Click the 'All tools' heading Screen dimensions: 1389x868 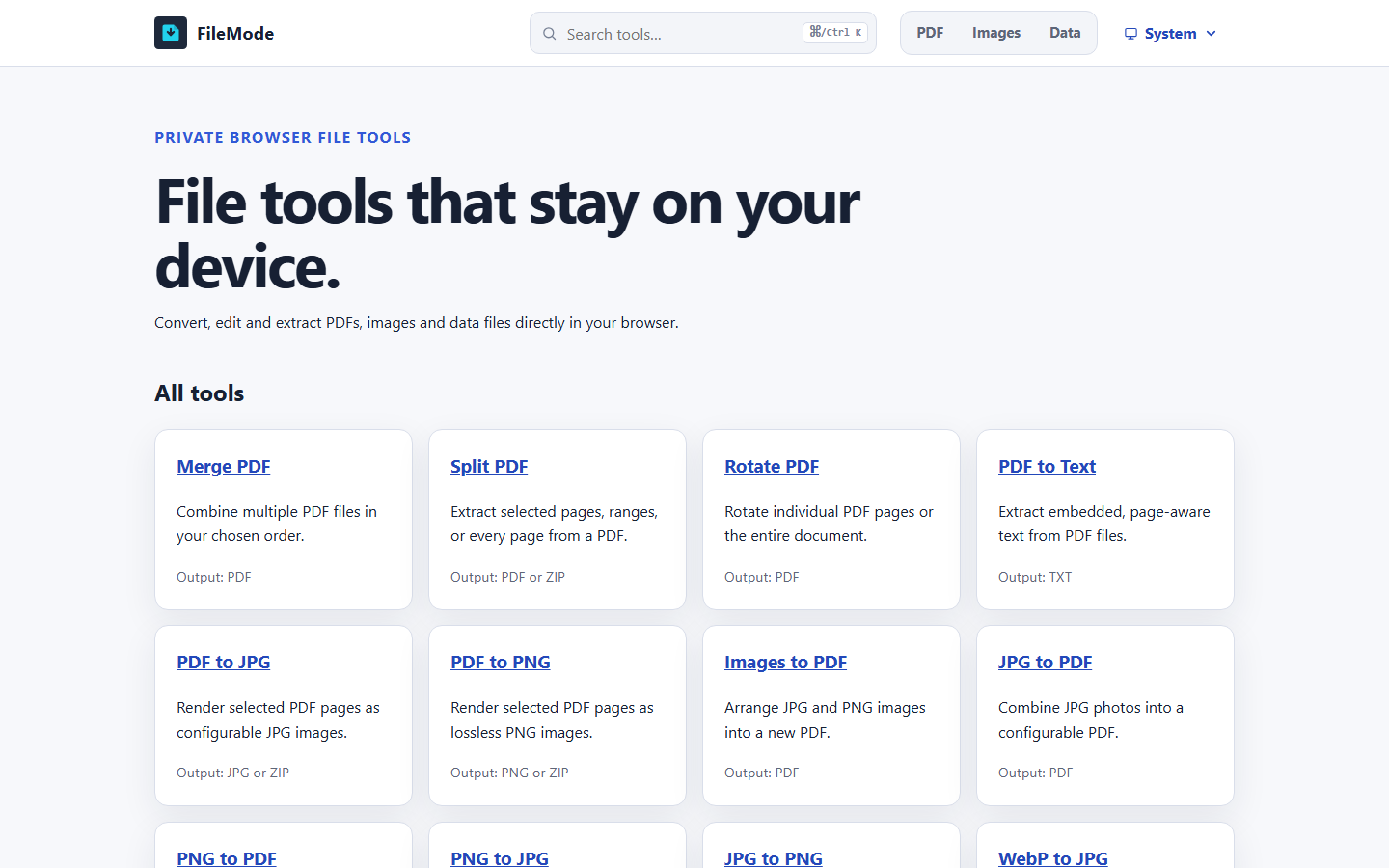pos(200,393)
